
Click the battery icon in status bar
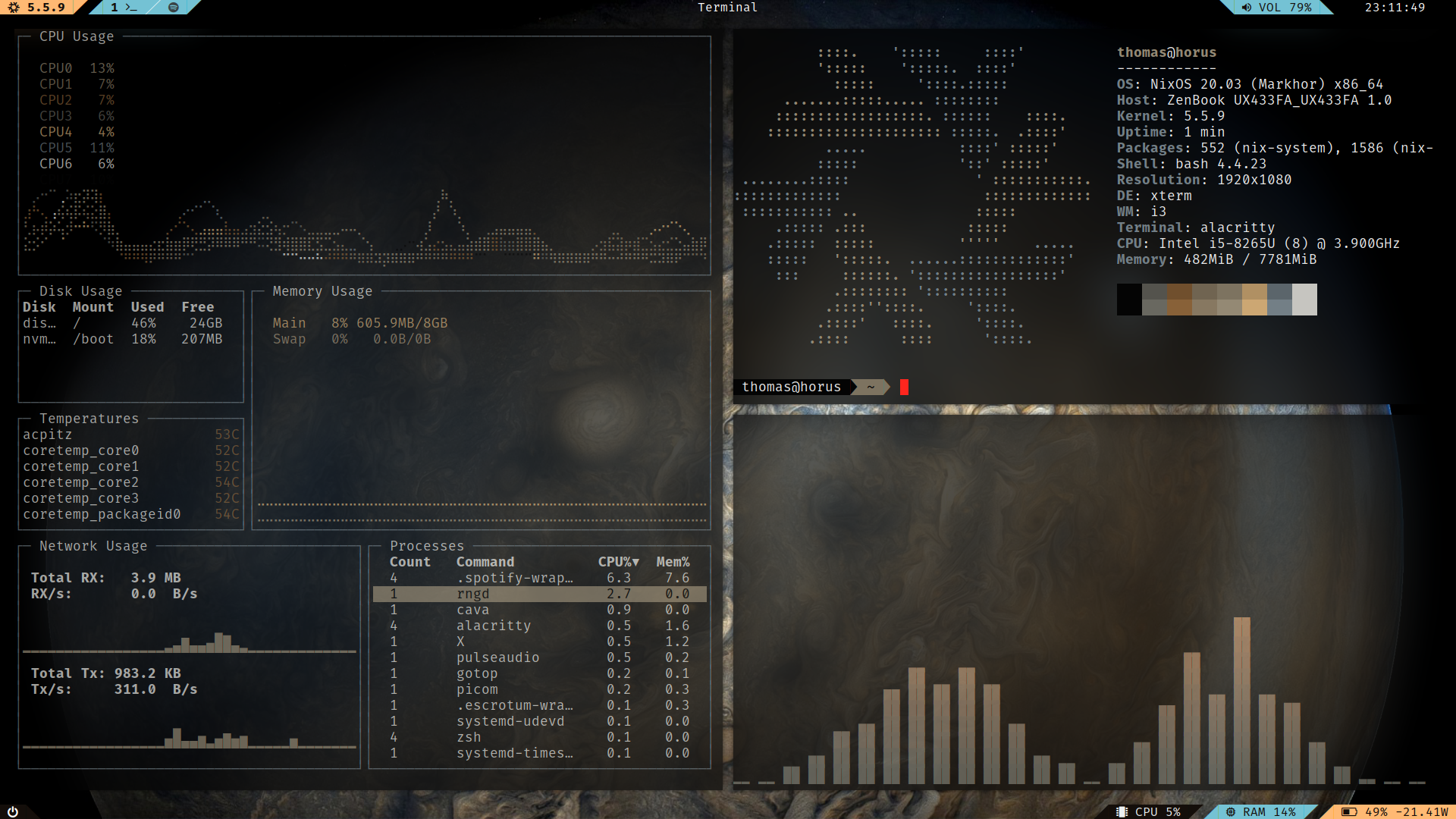point(1349,811)
